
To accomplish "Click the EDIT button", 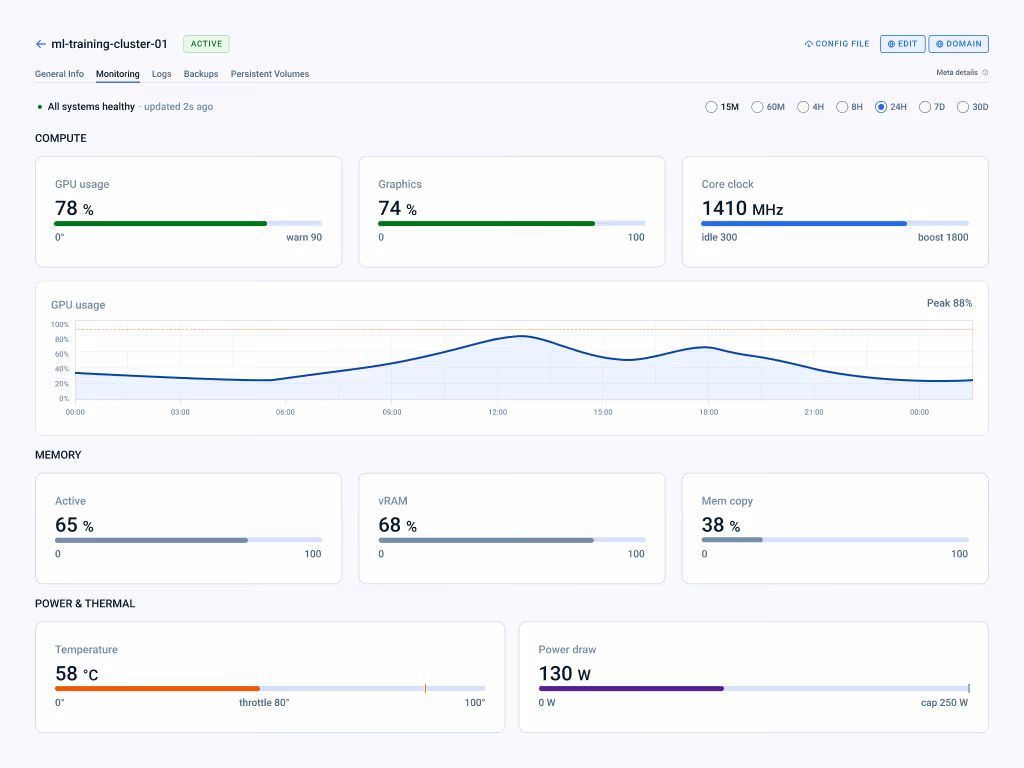I will [903, 44].
